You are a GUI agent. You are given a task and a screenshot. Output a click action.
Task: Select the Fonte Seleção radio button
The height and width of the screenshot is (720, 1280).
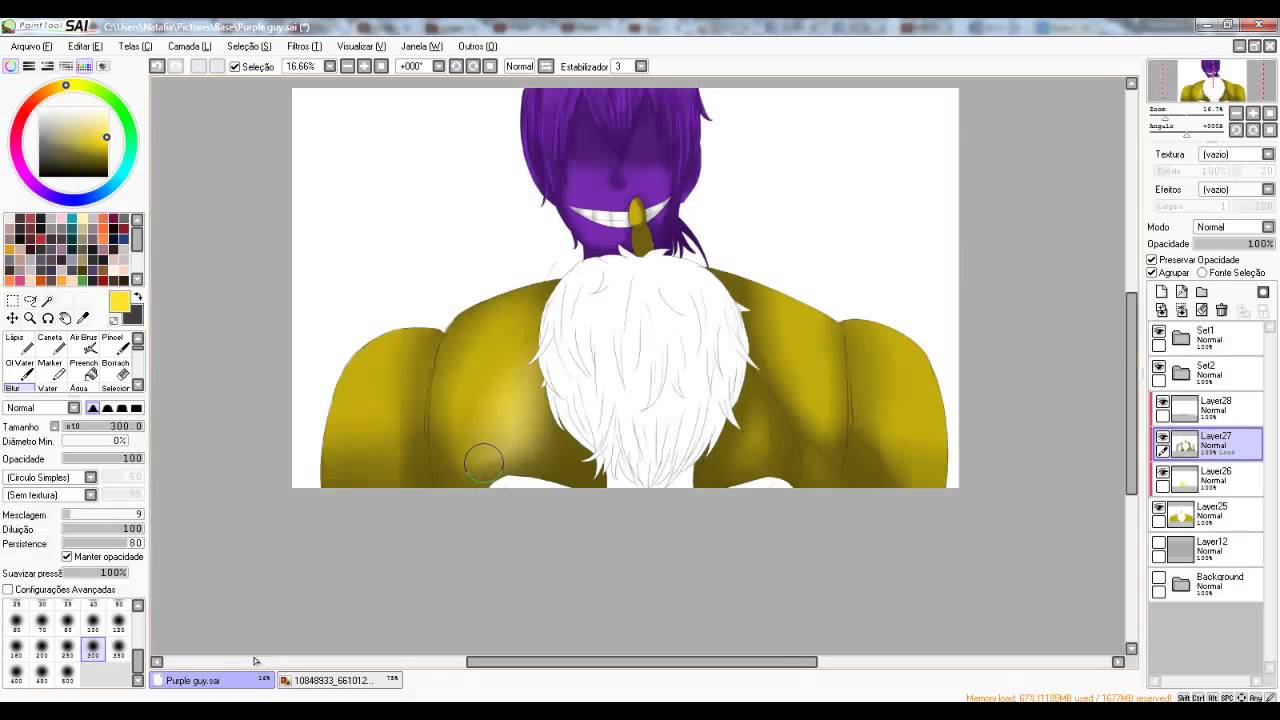pos(1202,273)
